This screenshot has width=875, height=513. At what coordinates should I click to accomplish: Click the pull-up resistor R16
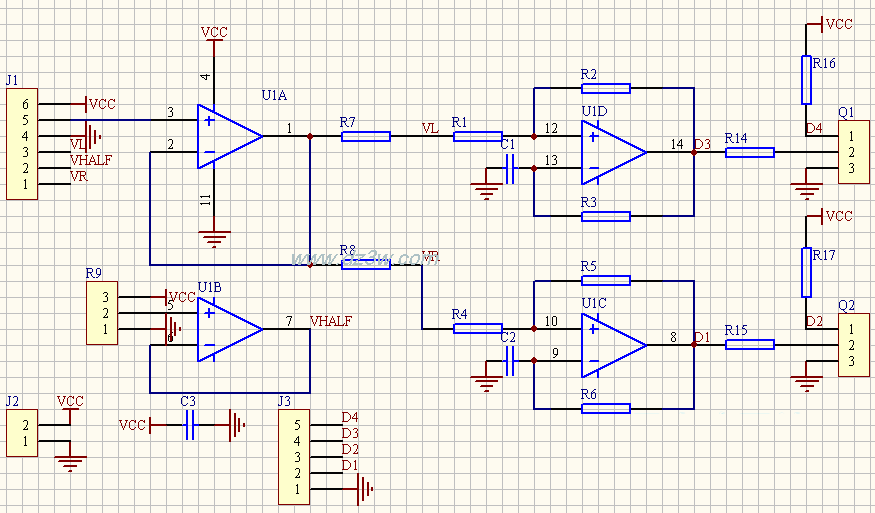[806, 79]
